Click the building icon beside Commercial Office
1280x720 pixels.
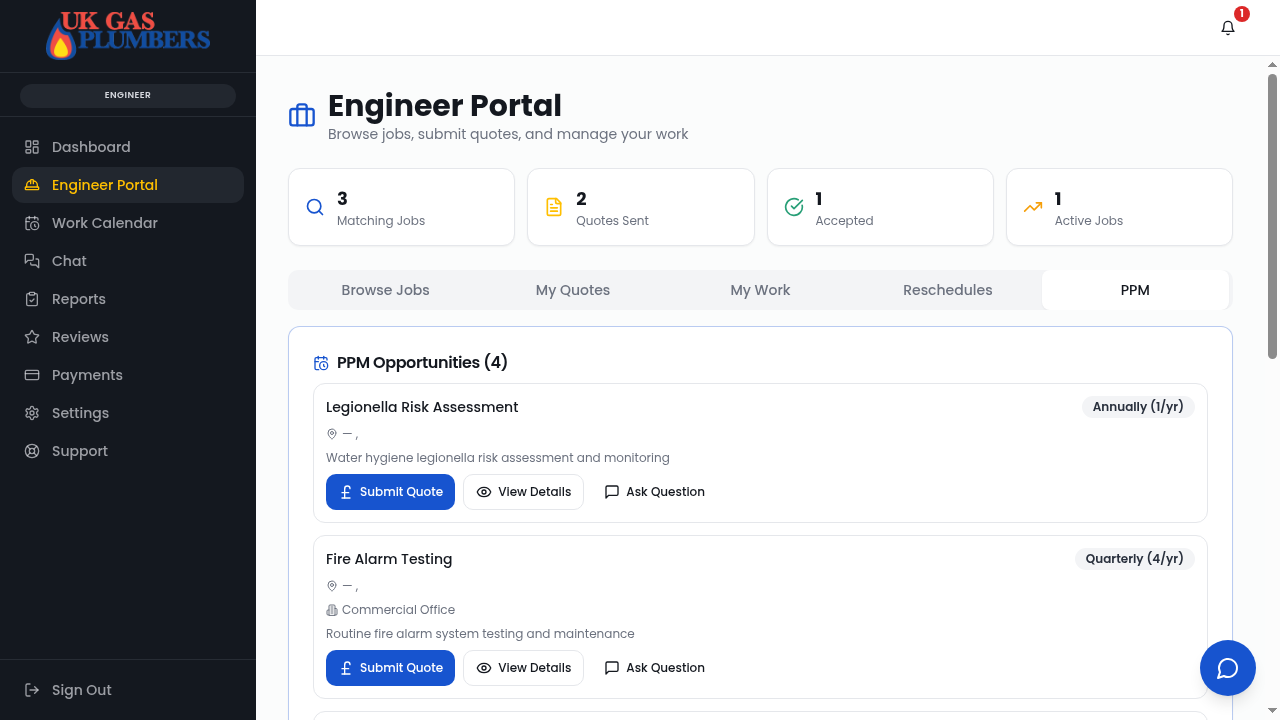pyautogui.click(x=332, y=610)
